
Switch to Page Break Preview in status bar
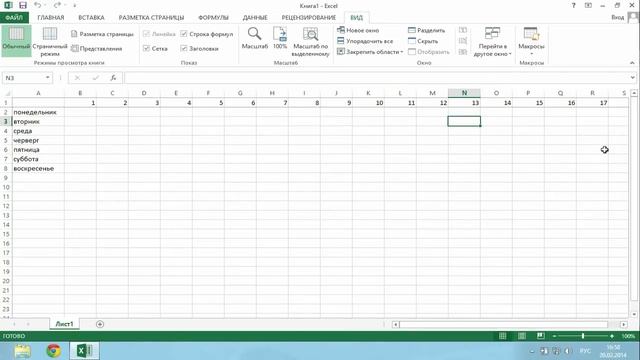[540, 336]
